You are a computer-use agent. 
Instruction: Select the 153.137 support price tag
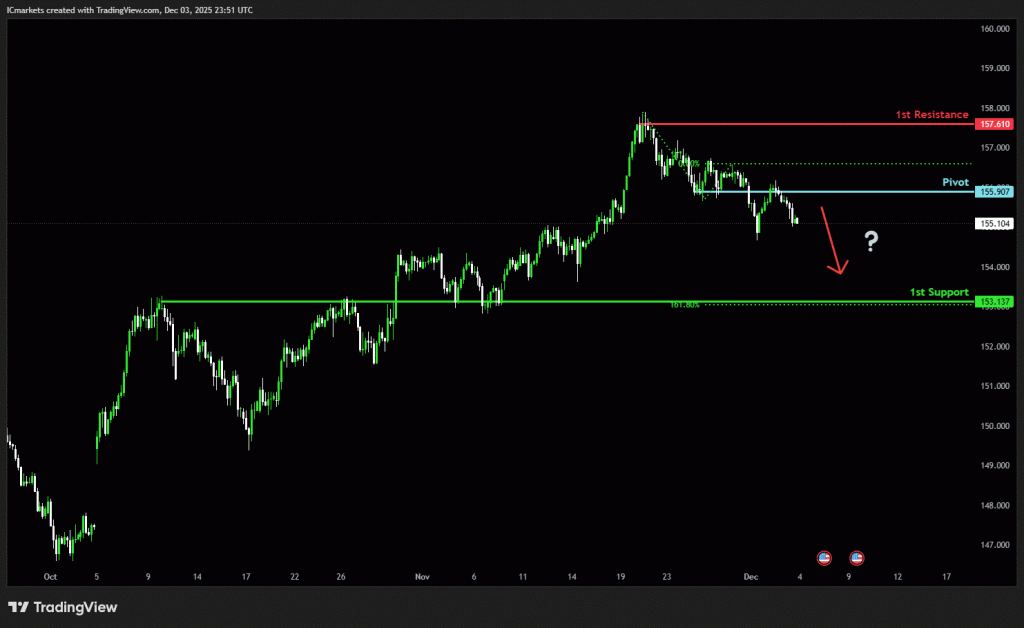coord(993,301)
